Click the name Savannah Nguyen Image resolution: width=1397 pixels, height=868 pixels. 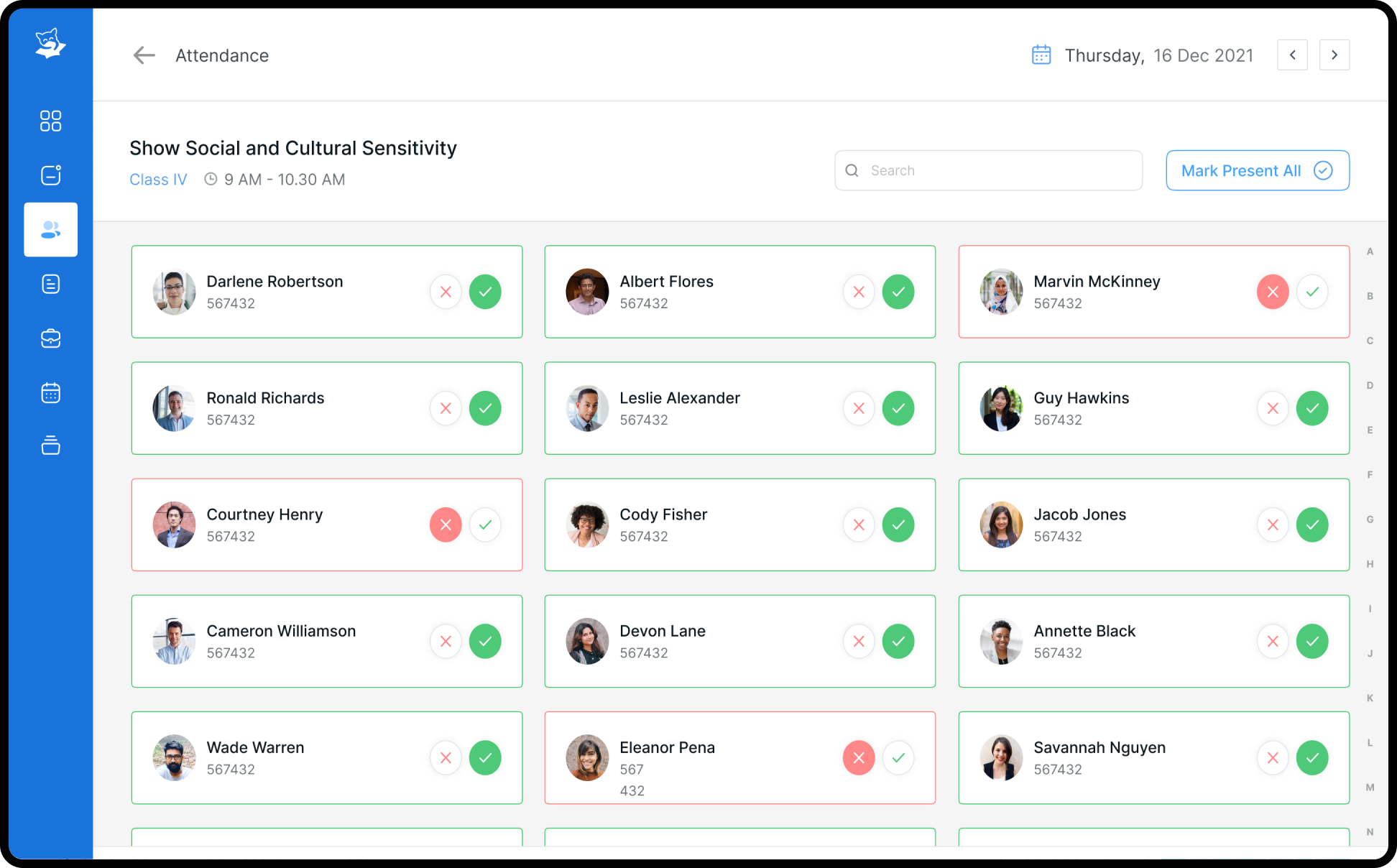[x=1099, y=747]
